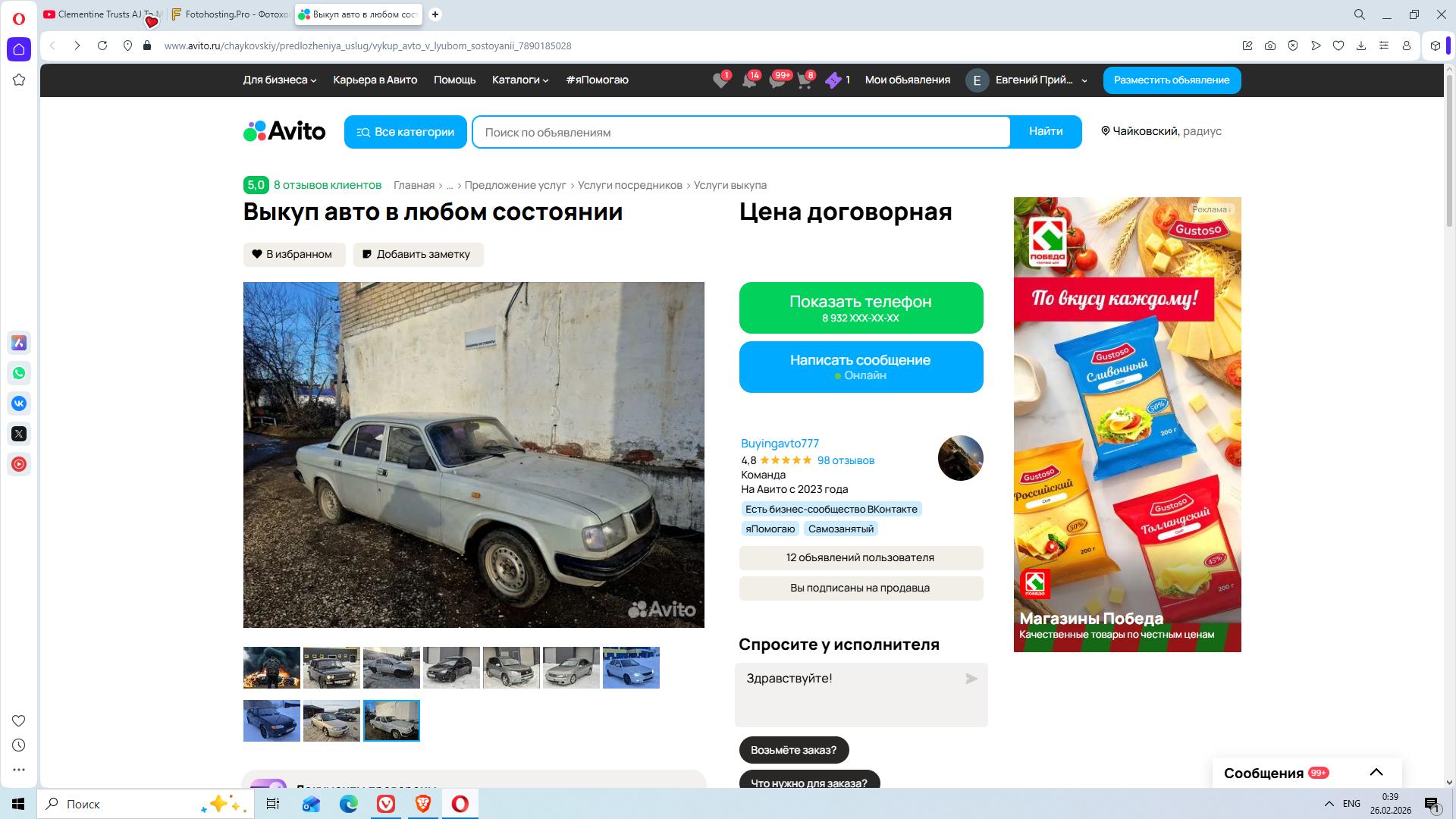Open Opera snapshot camera icon
Image resolution: width=1456 pixels, height=819 pixels.
click(1270, 45)
